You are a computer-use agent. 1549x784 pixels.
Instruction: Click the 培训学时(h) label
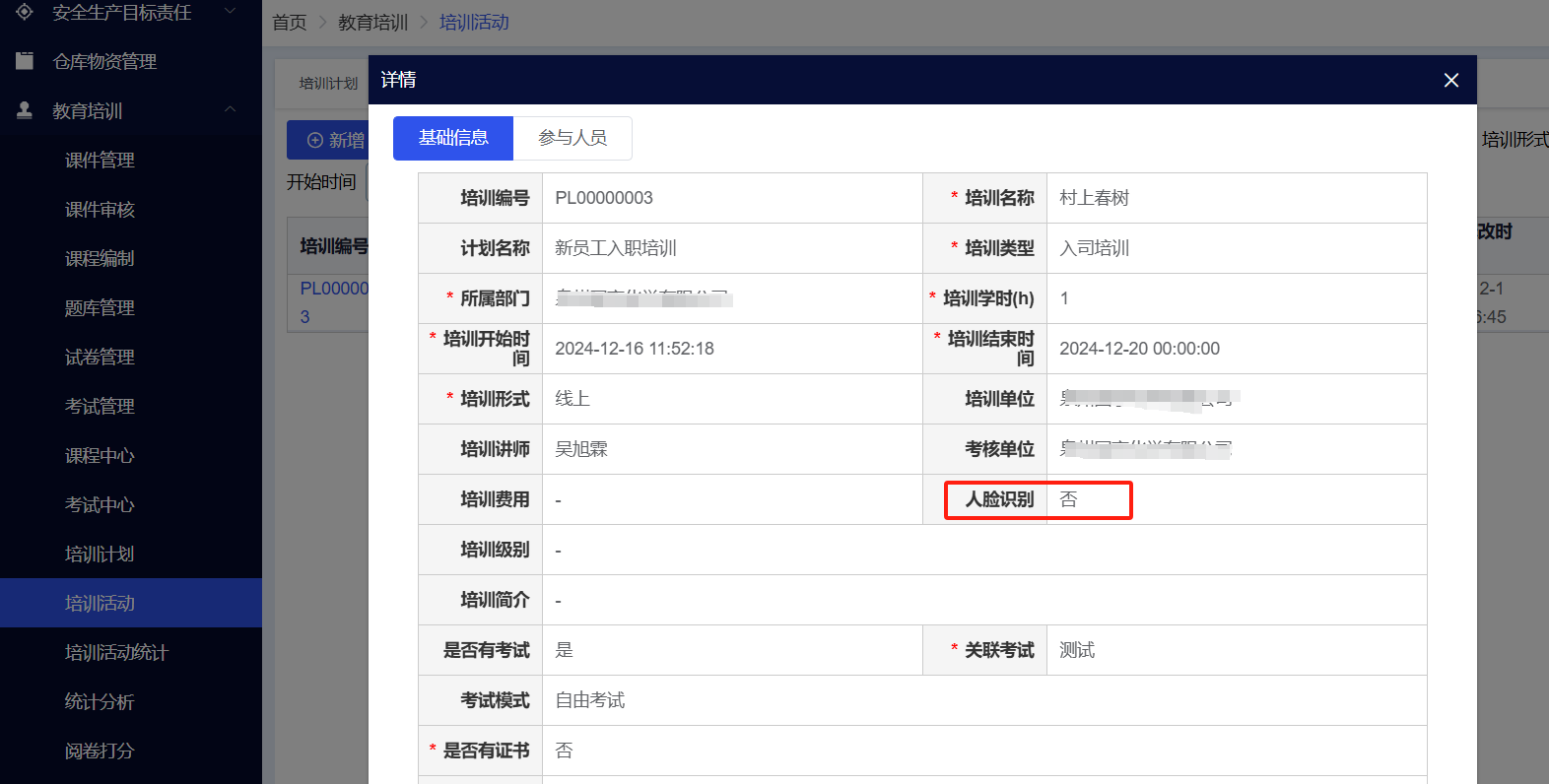[x=988, y=298]
